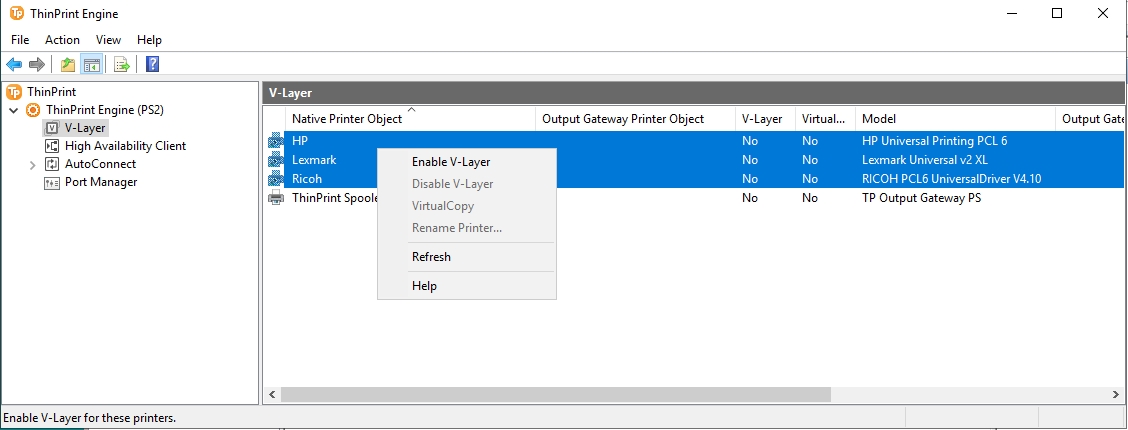Click Help in the context menu
Image resolution: width=1128 pixels, height=430 pixels.
pos(424,286)
